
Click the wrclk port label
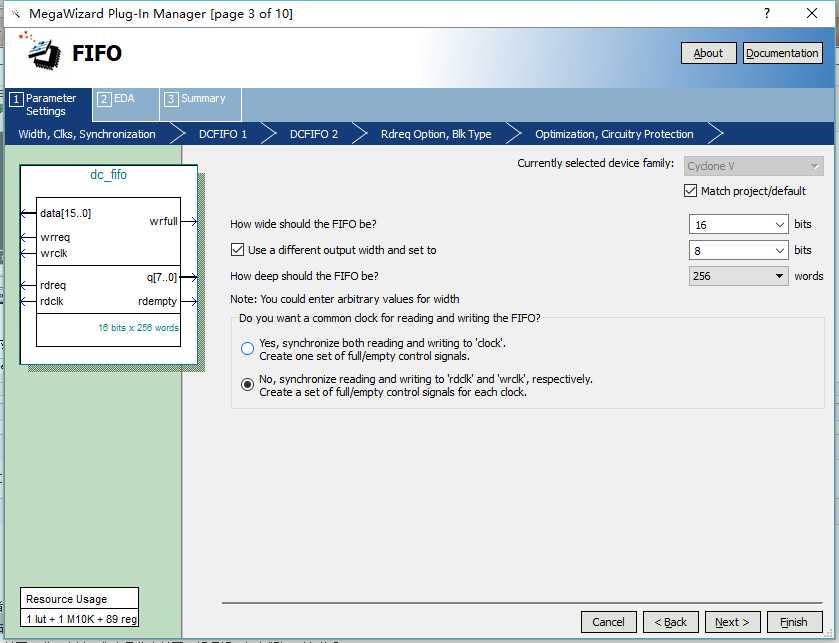tap(54, 254)
